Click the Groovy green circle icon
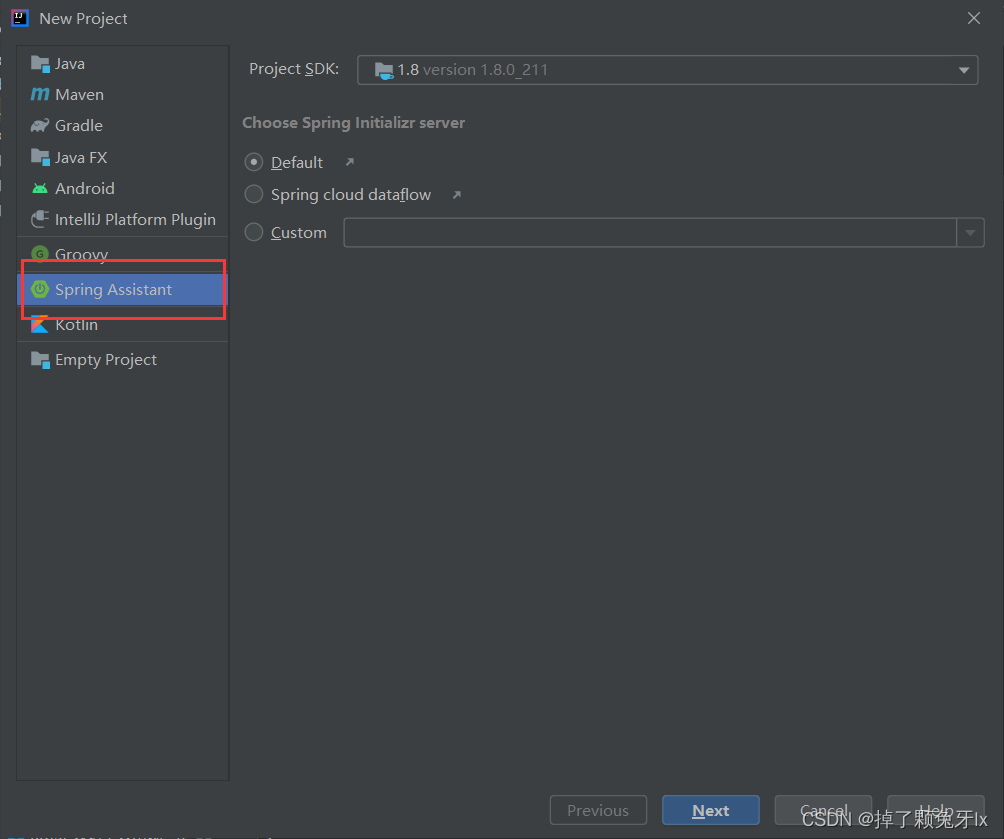Screen dimensions: 1004x839 click(40, 254)
